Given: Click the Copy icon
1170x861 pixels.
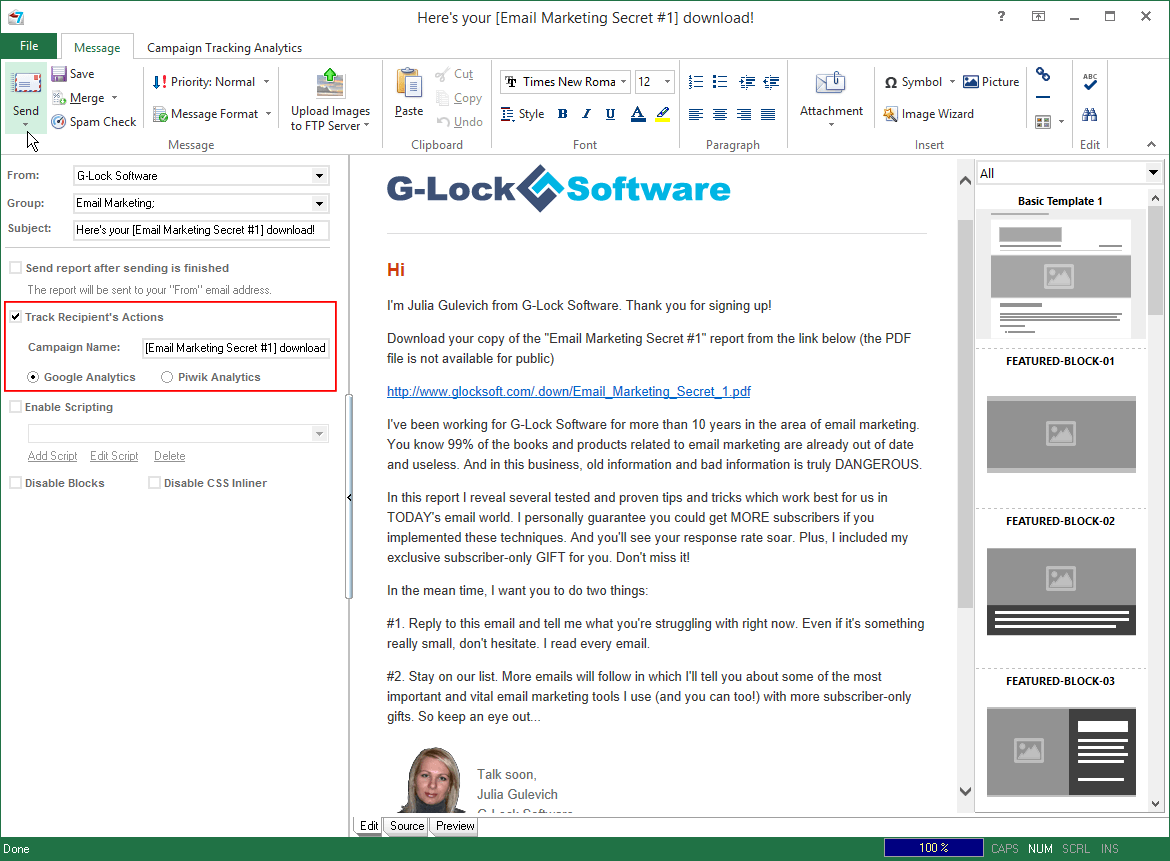Looking at the screenshot, I should pos(442,98).
